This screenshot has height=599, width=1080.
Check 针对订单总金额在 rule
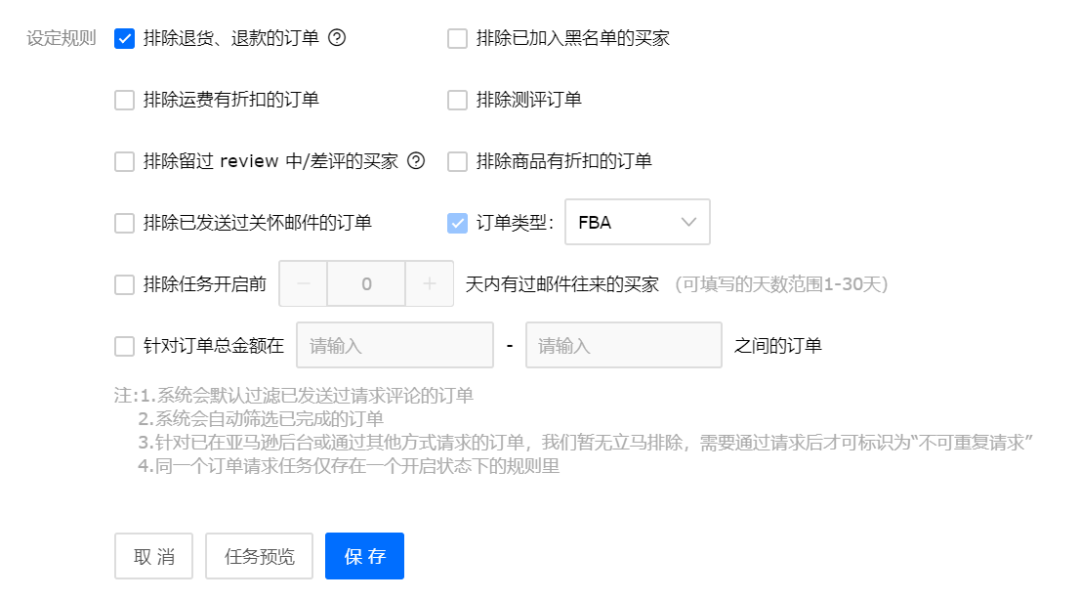124,345
